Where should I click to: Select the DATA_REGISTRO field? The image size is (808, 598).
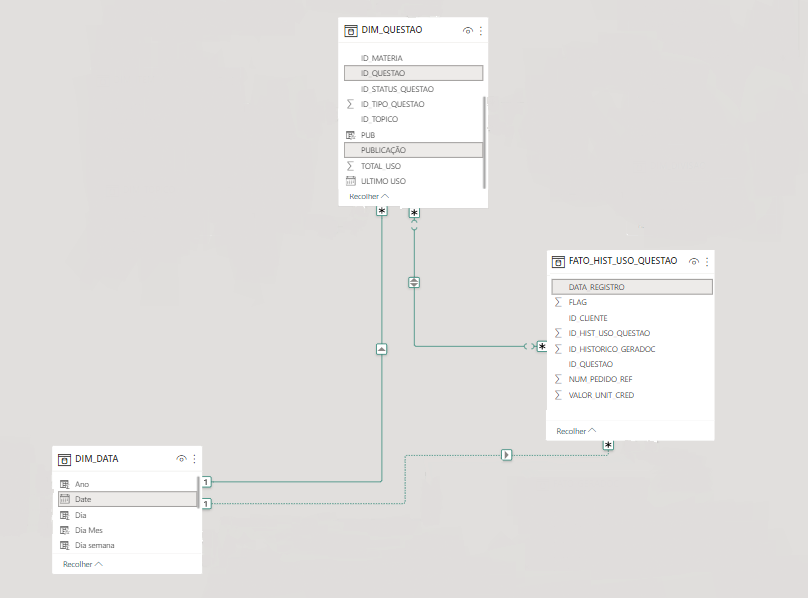(632, 287)
